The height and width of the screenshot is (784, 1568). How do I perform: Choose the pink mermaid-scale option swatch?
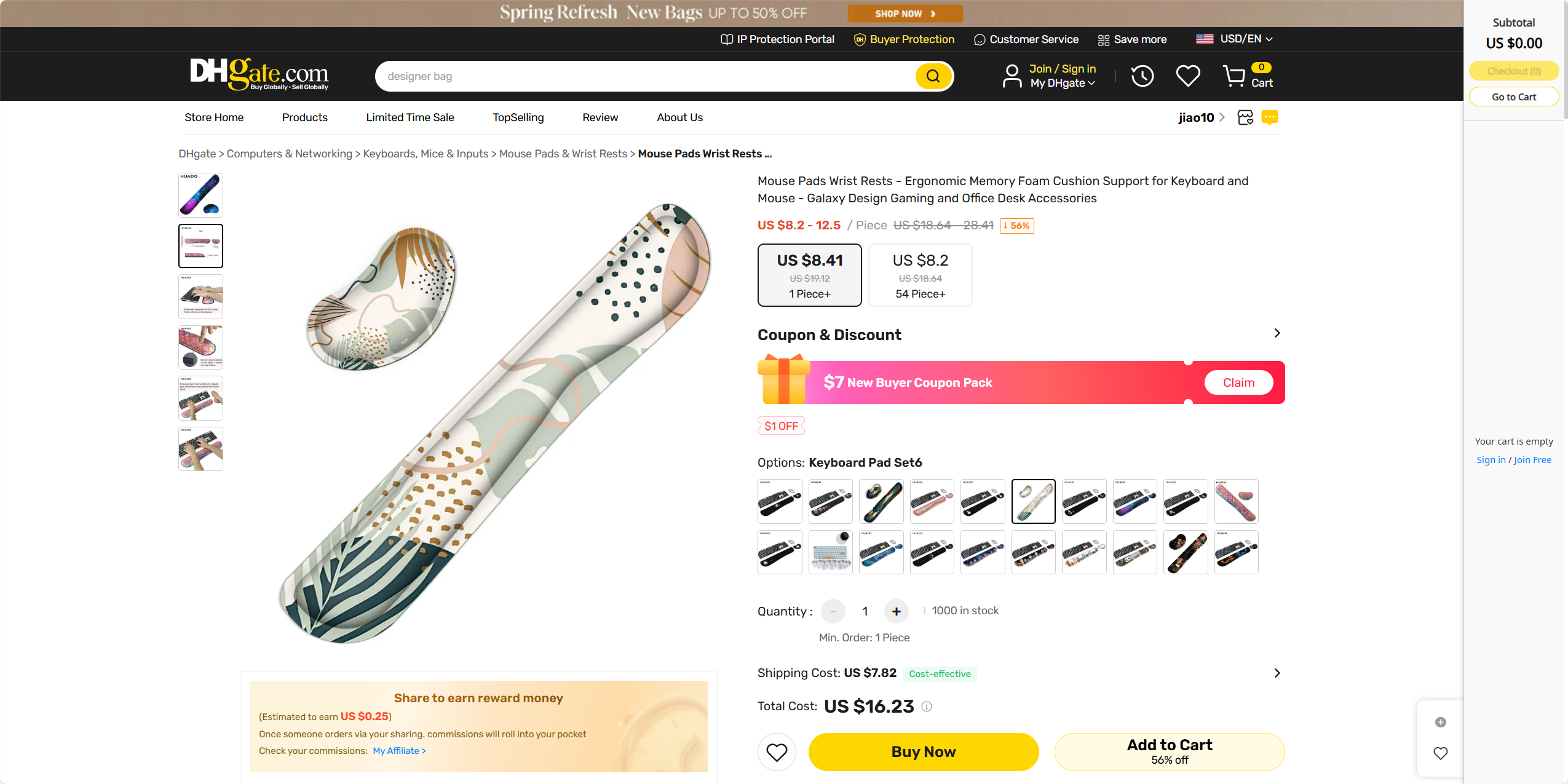tap(1236, 502)
